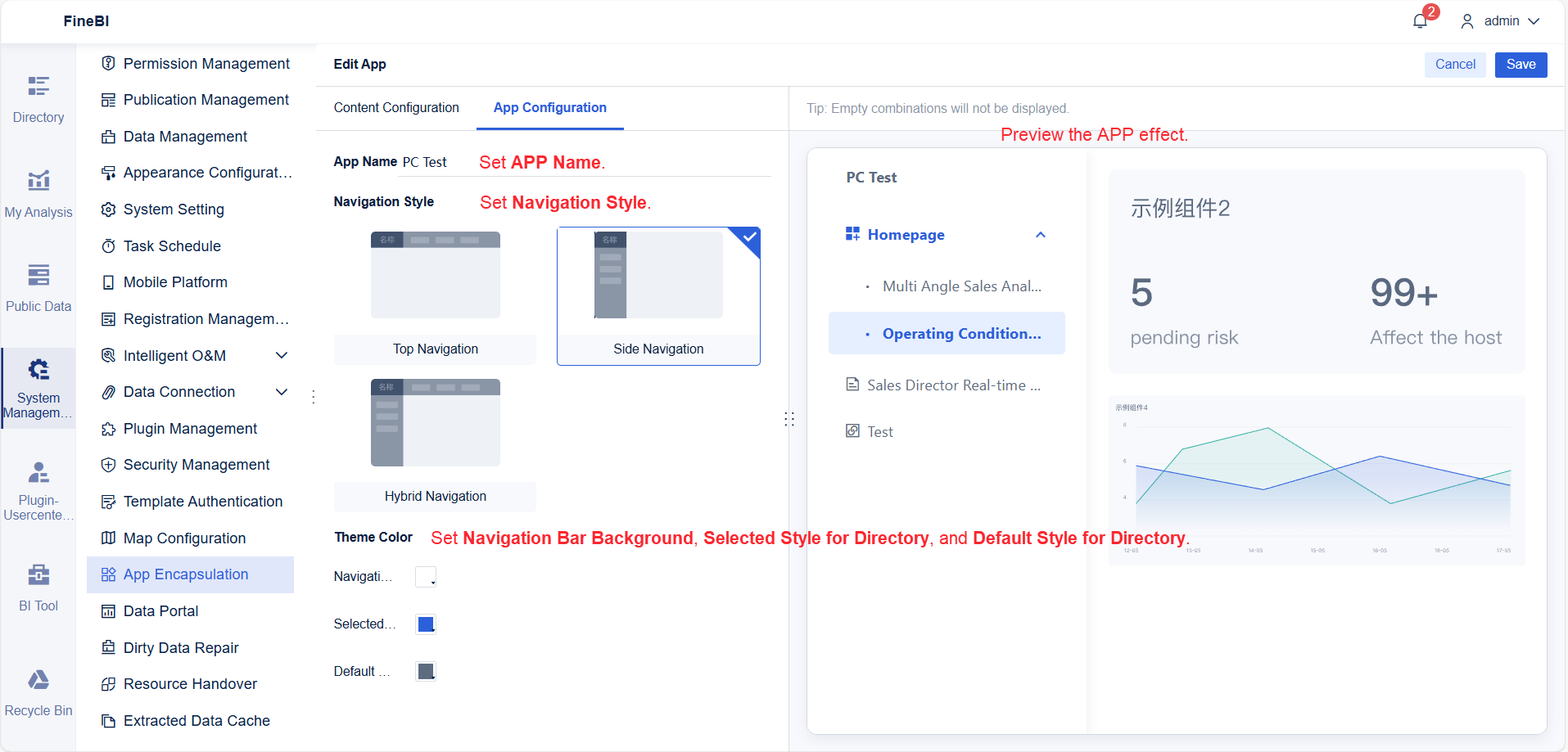The width and height of the screenshot is (1568, 752).
Task: Open Selected style blue color swatch
Action: pyautogui.click(x=426, y=624)
